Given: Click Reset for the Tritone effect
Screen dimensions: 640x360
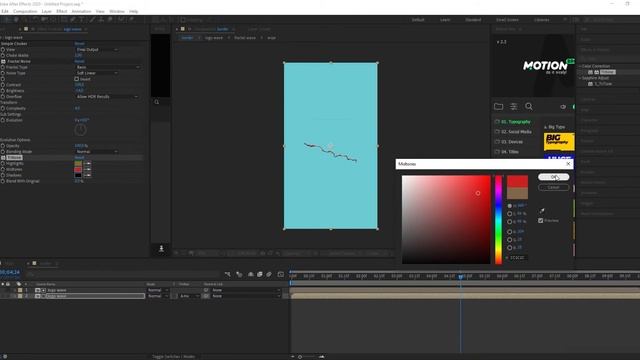Looking at the screenshot, I should 79,158.
